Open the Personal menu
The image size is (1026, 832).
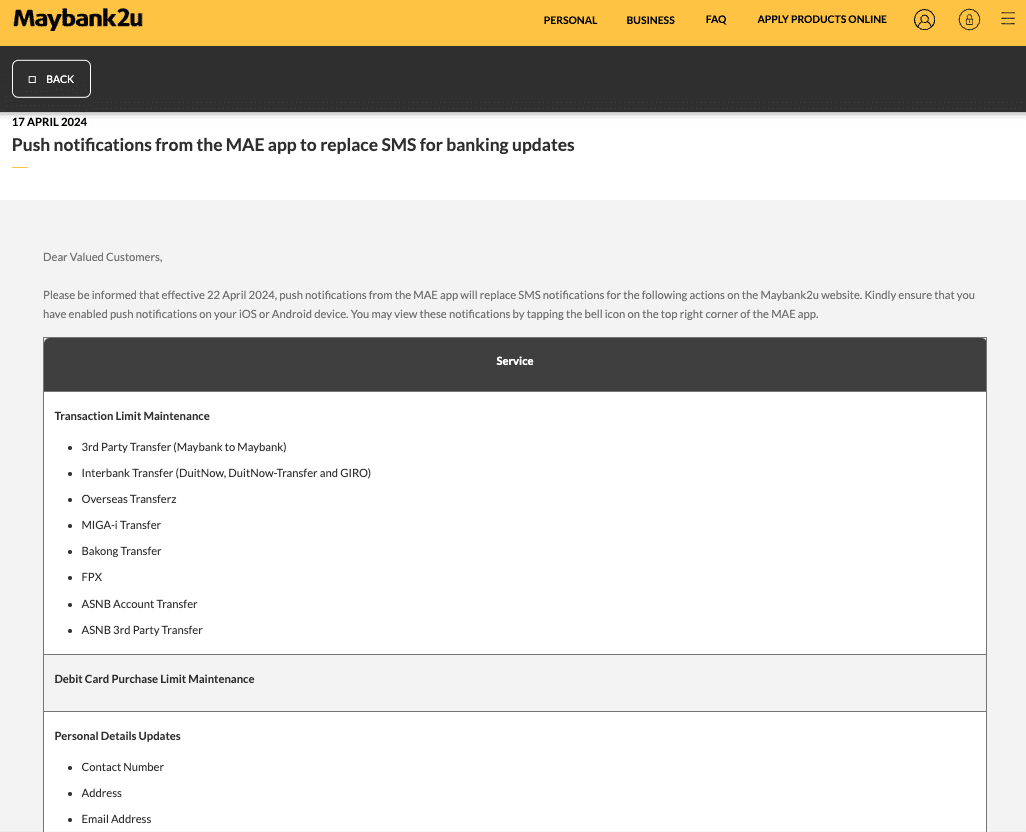[x=570, y=20]
